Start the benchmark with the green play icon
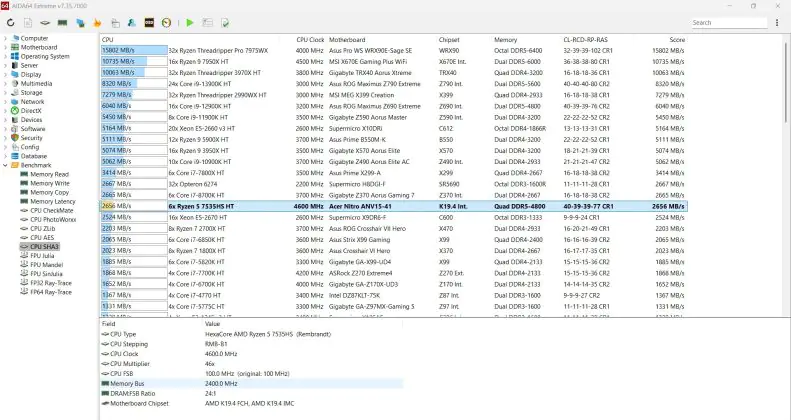This screenshot has height=420, width=791. (190, 23)
